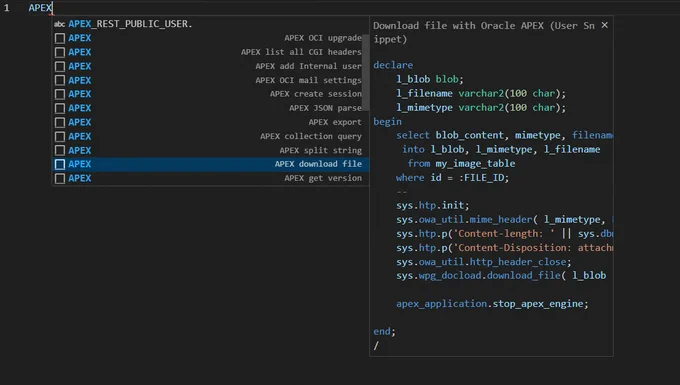Choose the APEX split string snippet
Screen dimensions: 680x385
tap(211, 150)
